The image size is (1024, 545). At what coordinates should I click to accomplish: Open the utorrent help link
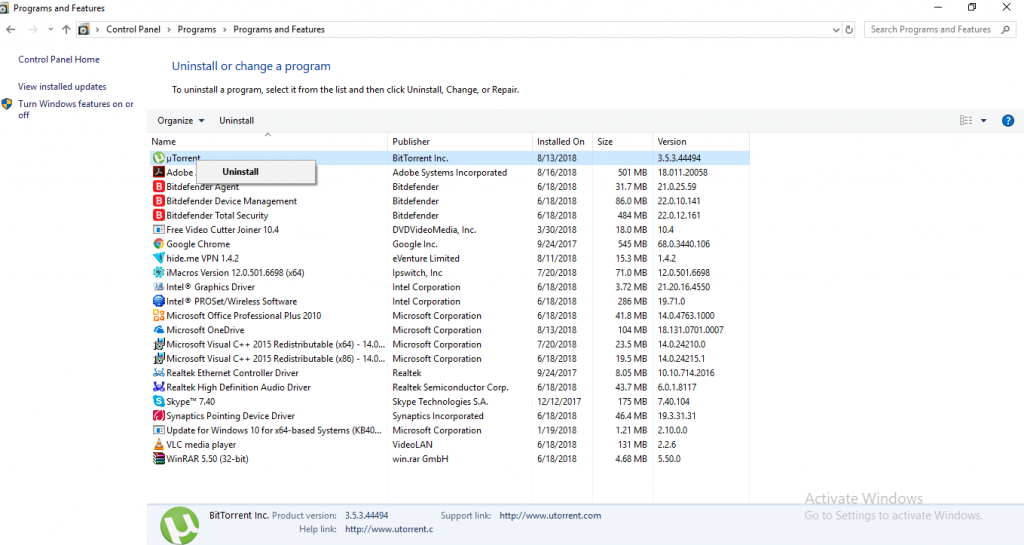[389, 529]
